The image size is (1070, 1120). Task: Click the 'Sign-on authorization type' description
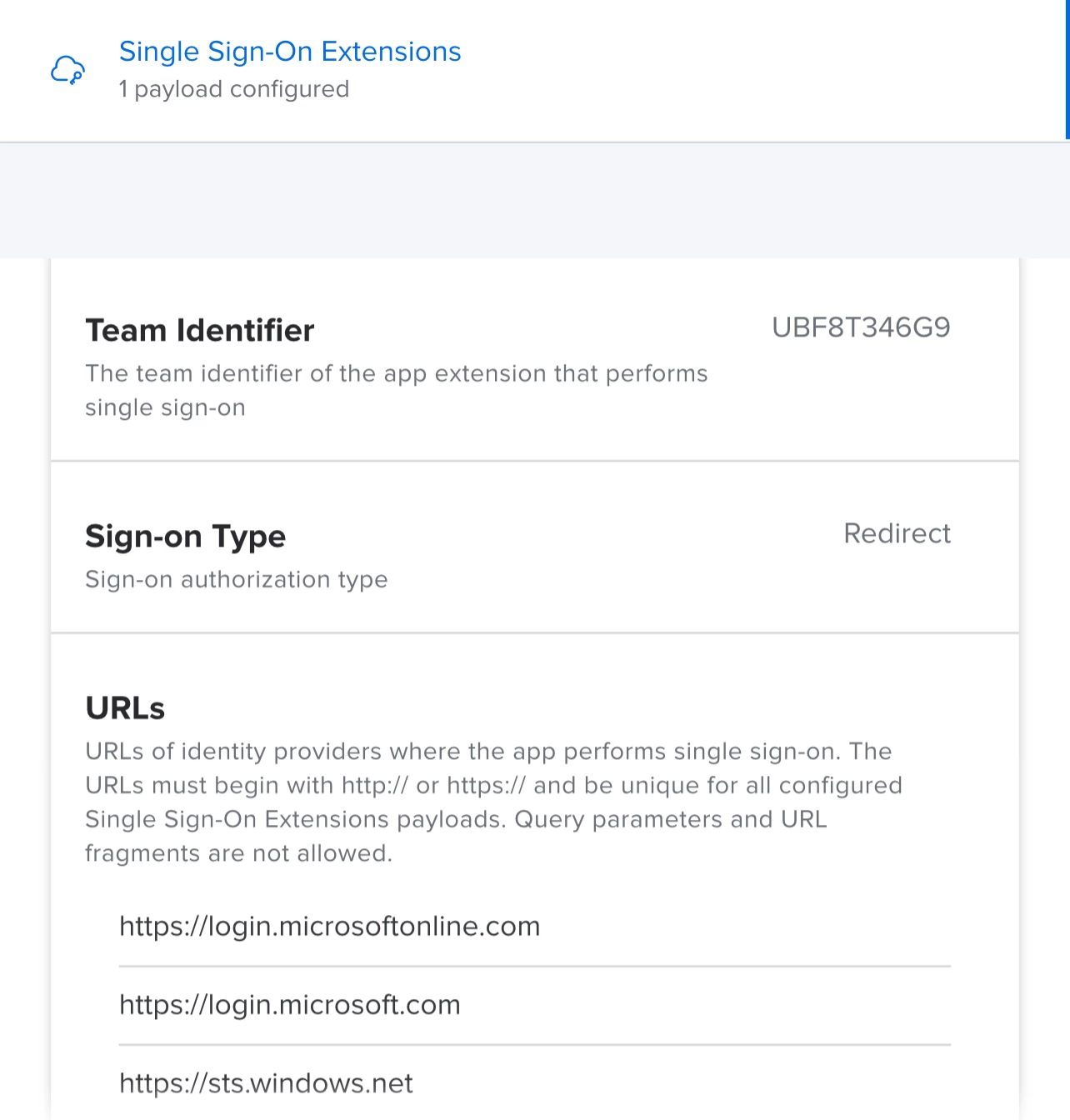point(237,579)
